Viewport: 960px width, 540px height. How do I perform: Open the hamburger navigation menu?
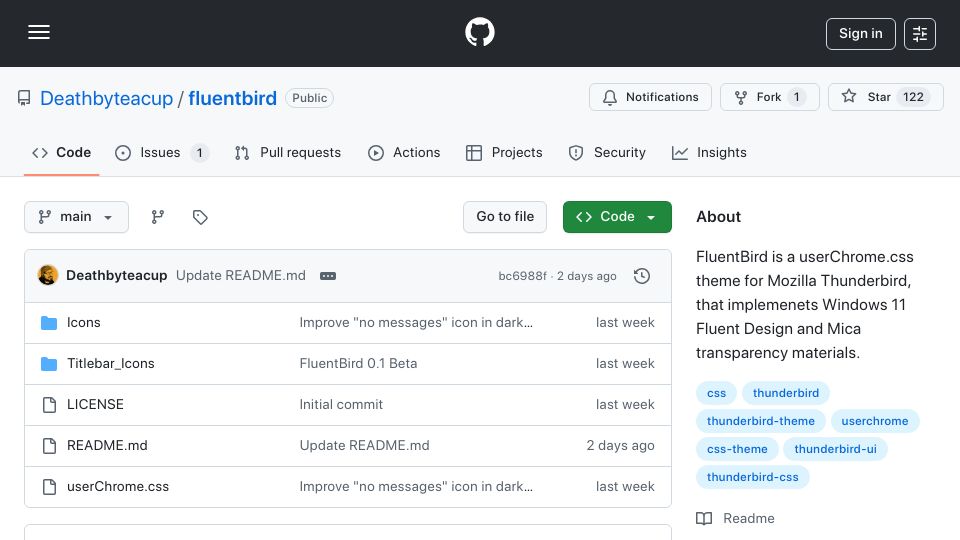(x=39, y=32)
